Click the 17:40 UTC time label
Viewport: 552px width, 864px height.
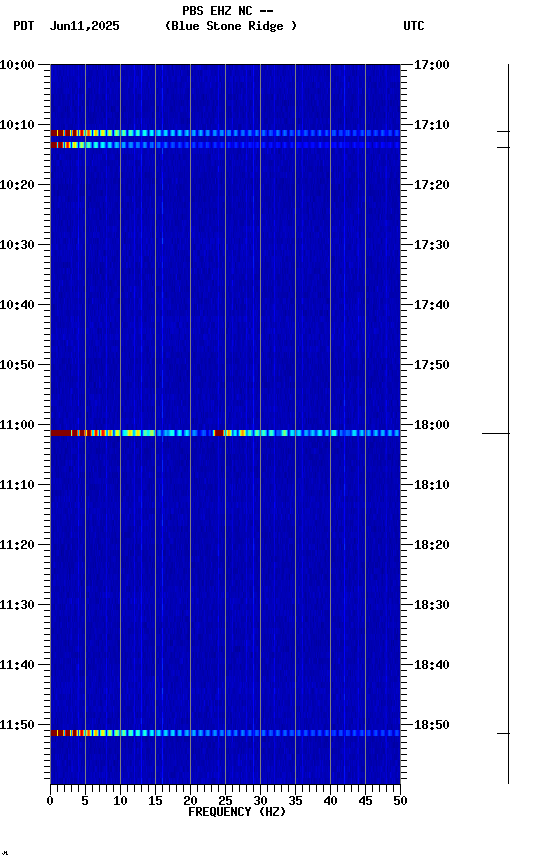432,305
